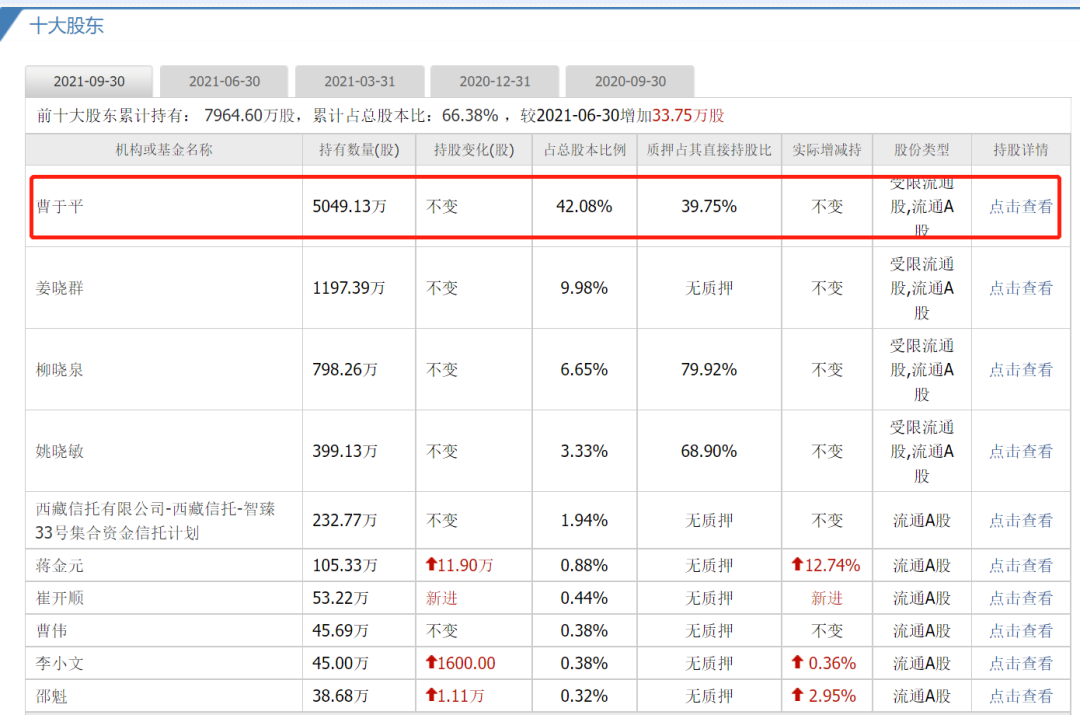This screenshot has height=715, width=1080.
Task: Click the 股份类型 column header
Action: pos(922,150)
